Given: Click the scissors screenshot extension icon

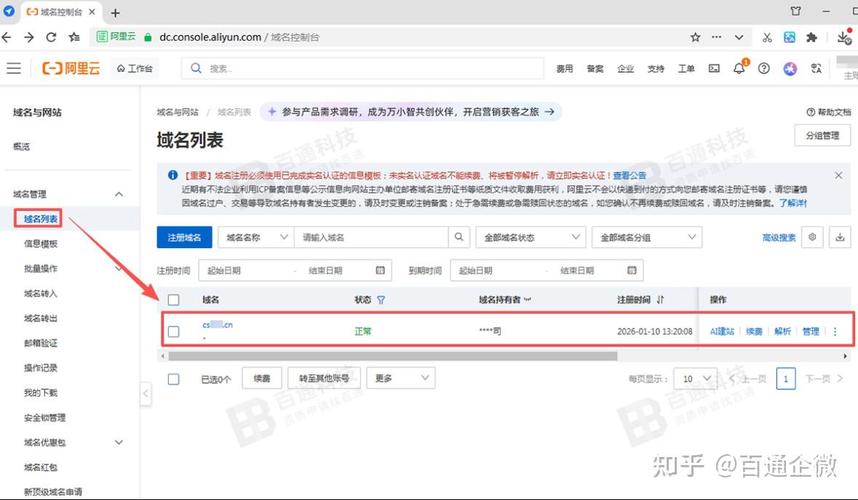Looking at the screenshot, I should pos(767,37).
